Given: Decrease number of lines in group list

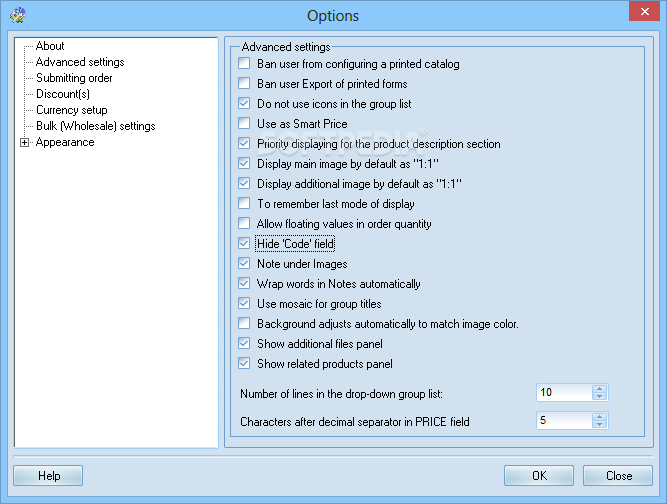Looking at the screenshot, I should [x=599, y=397].
